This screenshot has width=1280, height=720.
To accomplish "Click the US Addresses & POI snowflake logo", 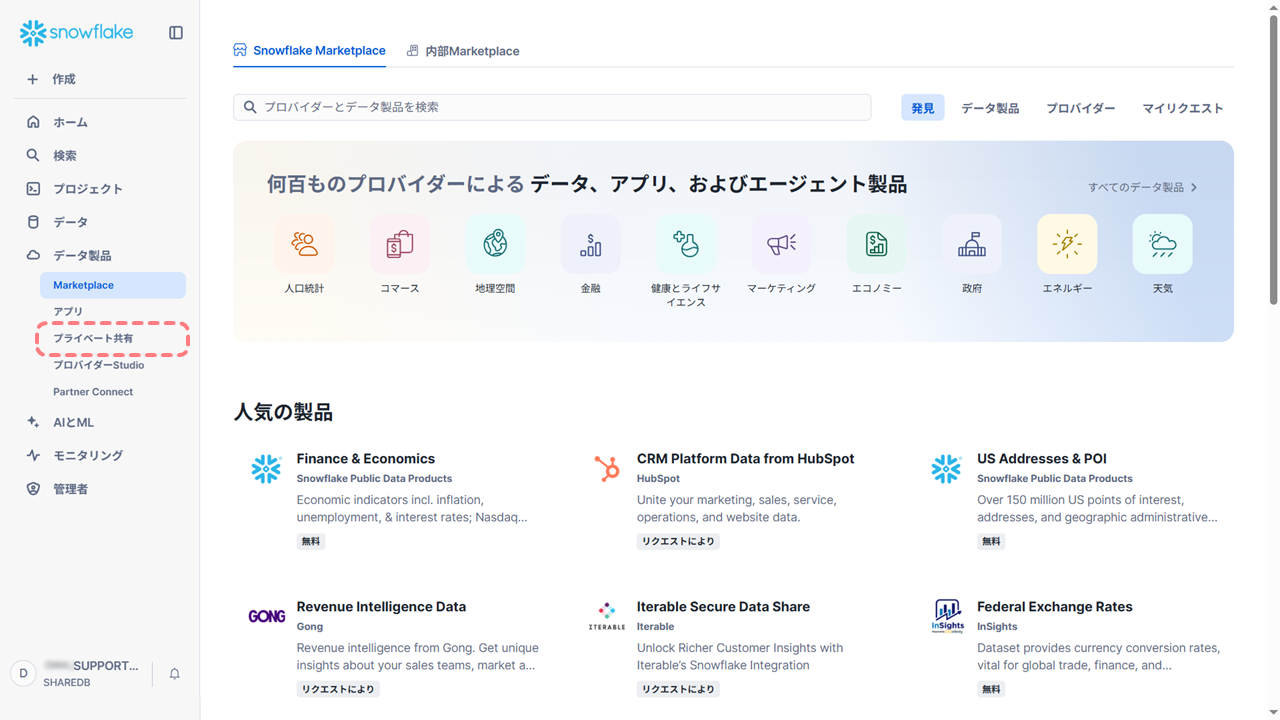I will coord(946,469).
